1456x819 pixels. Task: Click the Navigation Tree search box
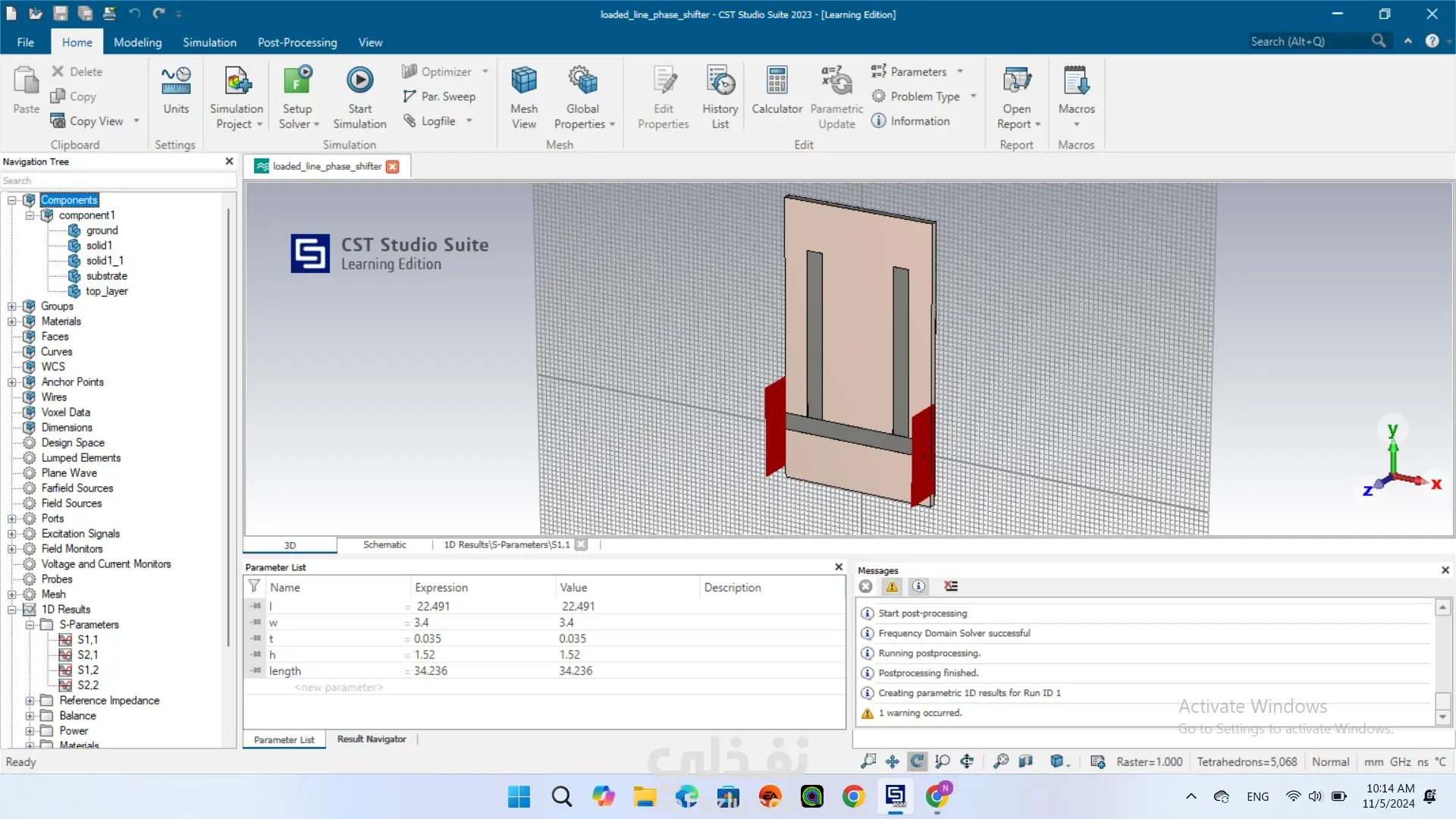point(118,180)
